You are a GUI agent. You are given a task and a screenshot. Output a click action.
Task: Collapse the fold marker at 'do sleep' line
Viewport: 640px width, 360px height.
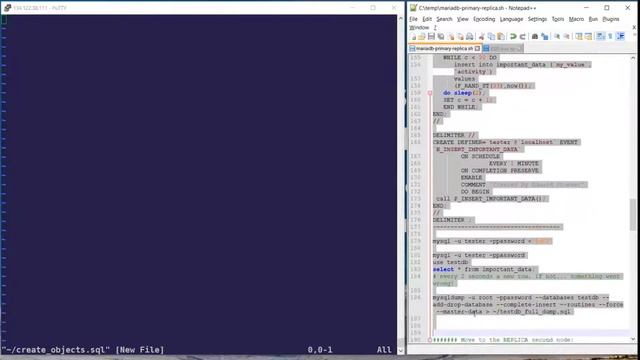430,93
